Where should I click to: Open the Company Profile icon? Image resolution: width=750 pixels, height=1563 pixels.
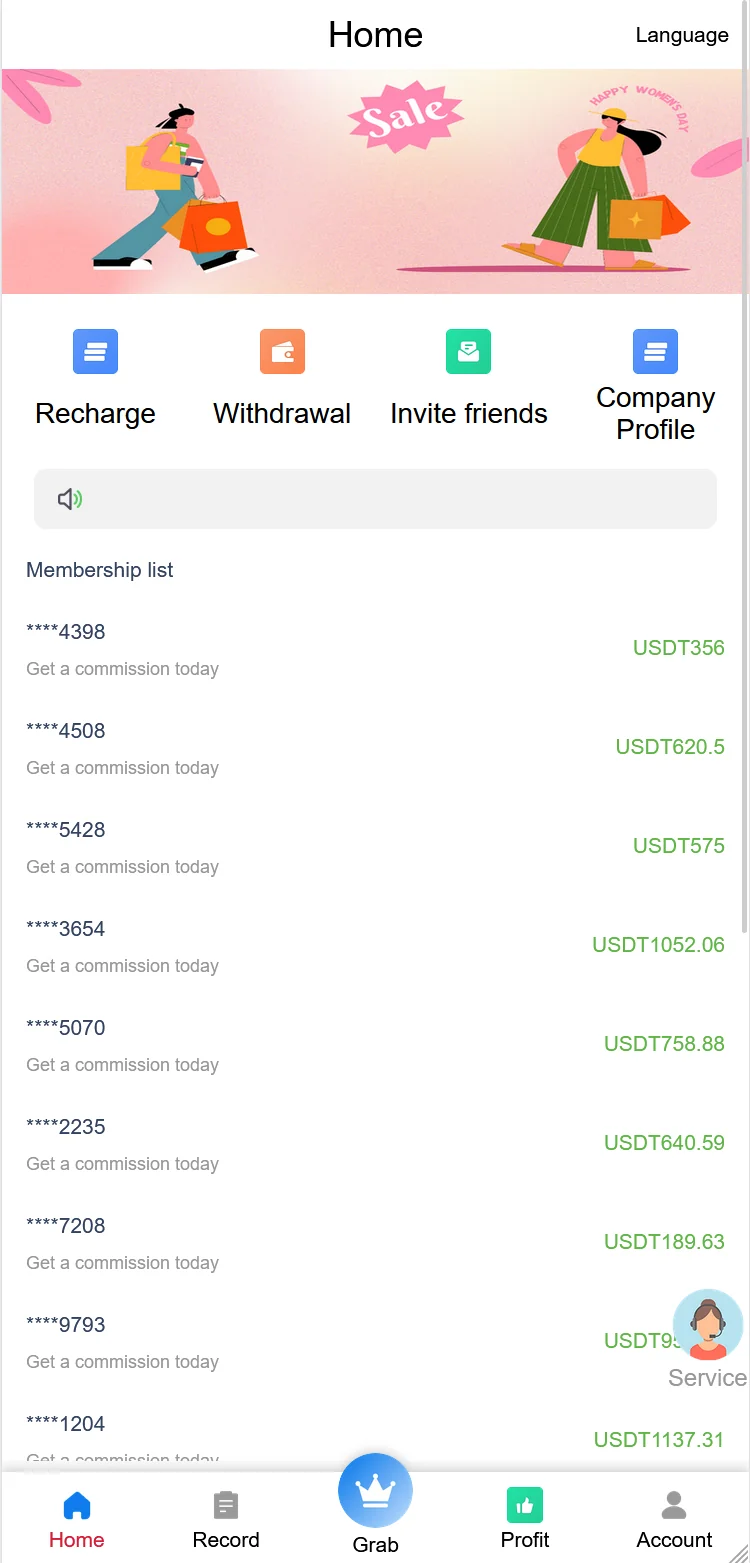655,352
